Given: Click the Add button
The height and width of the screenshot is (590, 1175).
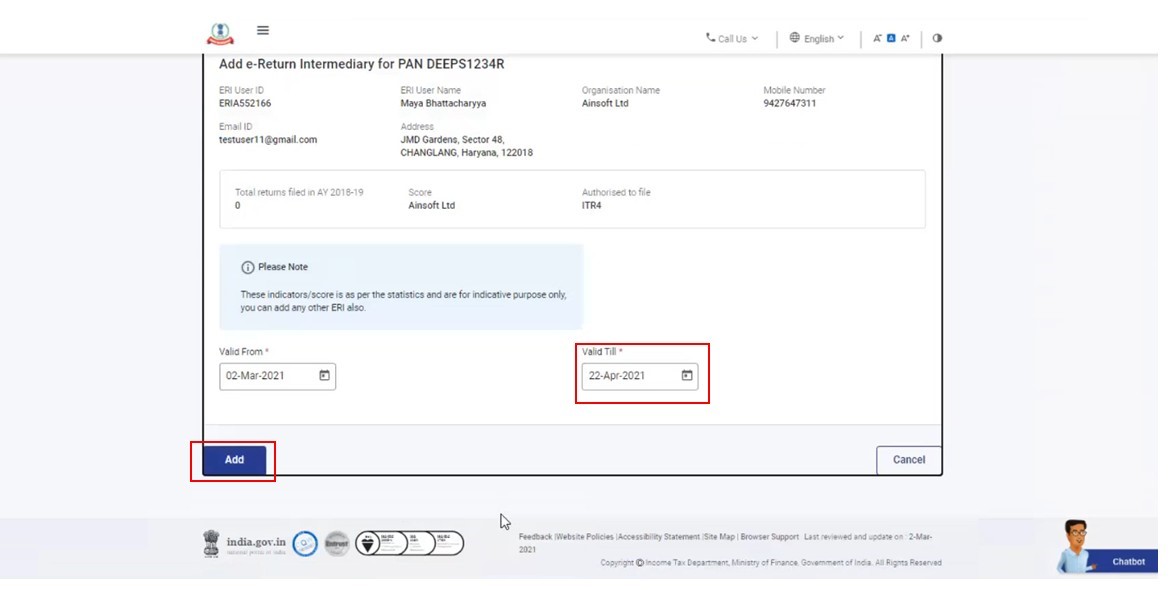Looking at the screenshot, I should pyautogui.click(x=234, y=460).
